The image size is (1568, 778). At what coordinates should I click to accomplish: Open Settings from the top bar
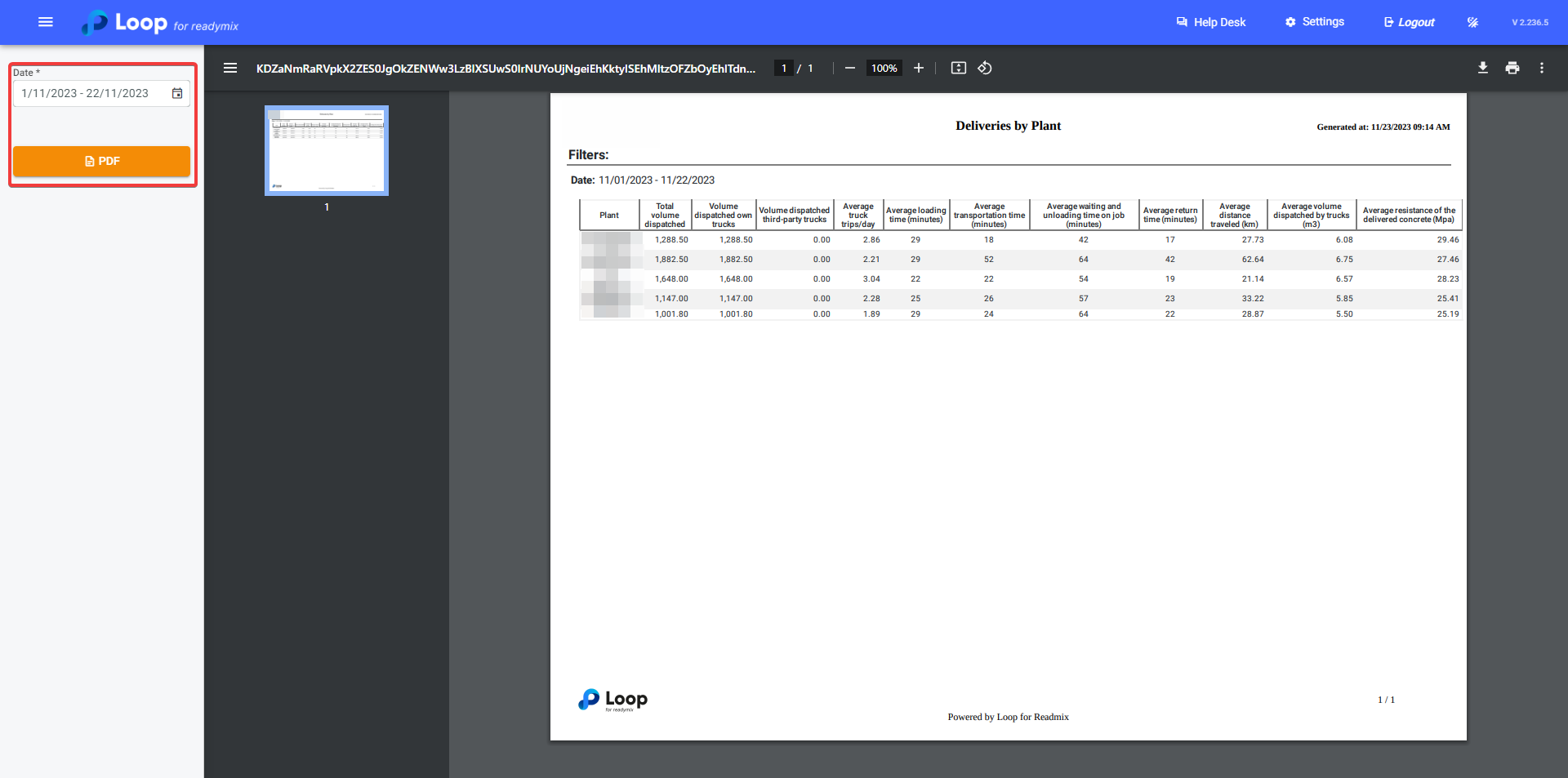pos(1315,22)
